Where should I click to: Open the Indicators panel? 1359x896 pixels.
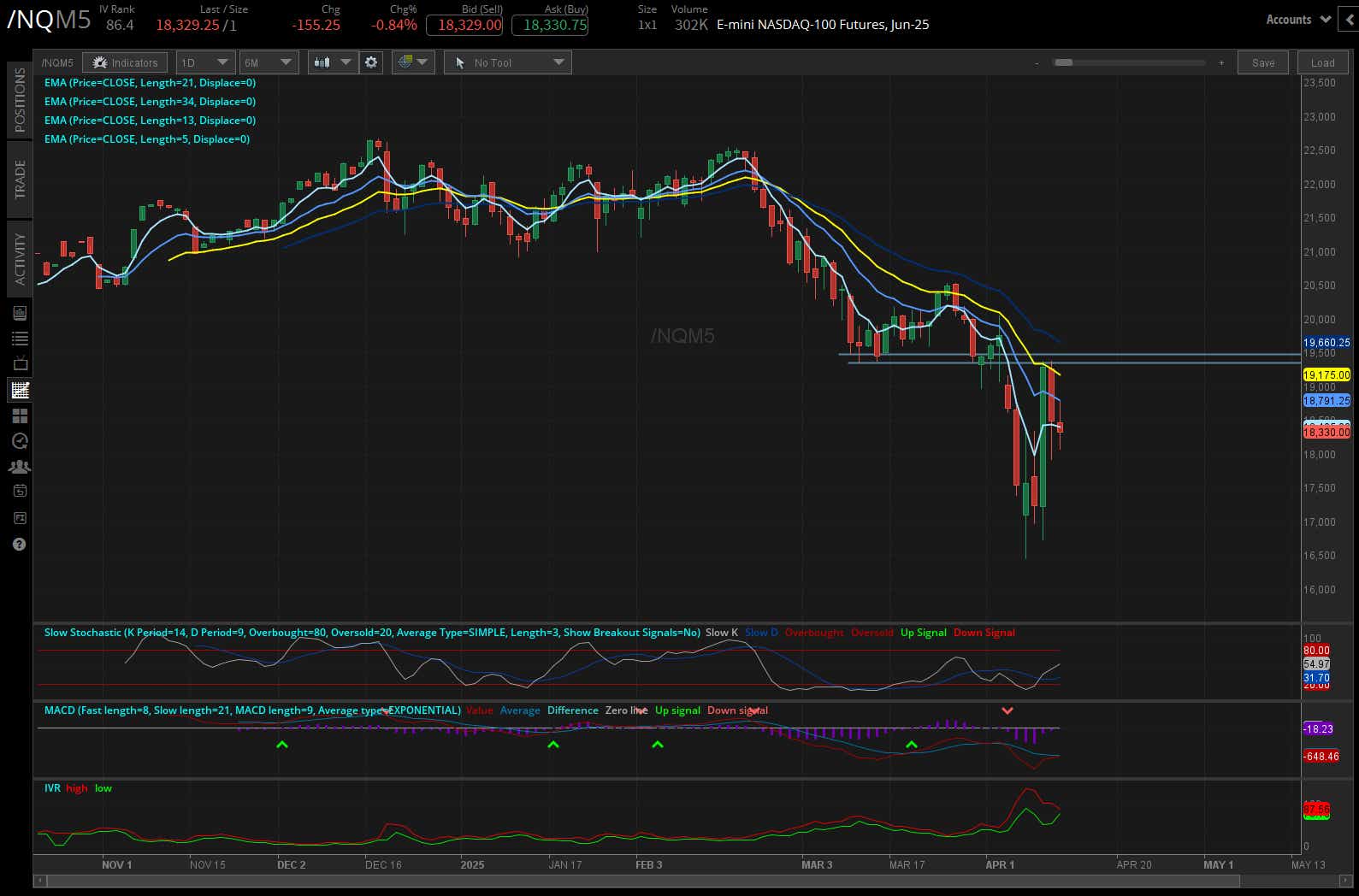(125, 62)
